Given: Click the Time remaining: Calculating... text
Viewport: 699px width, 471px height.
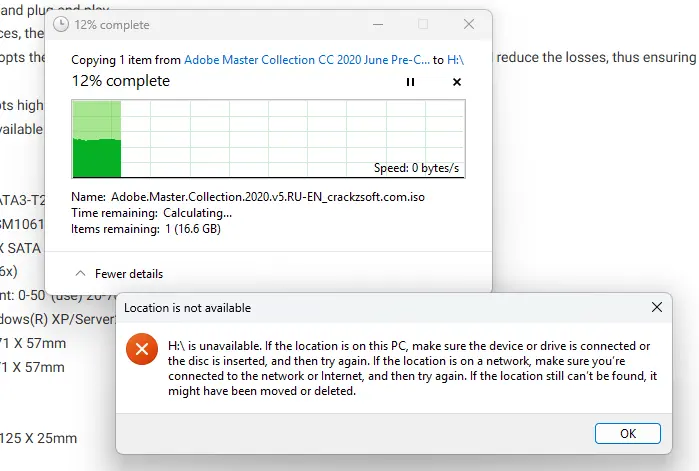Looking at the screenshot, I should 152,213.
